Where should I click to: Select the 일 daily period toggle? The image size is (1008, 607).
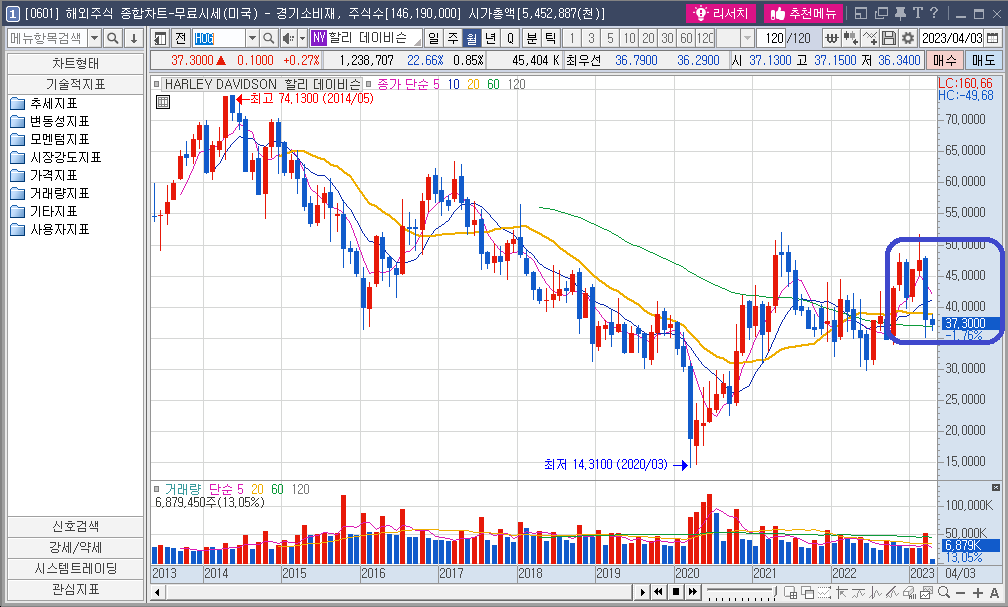434,39
